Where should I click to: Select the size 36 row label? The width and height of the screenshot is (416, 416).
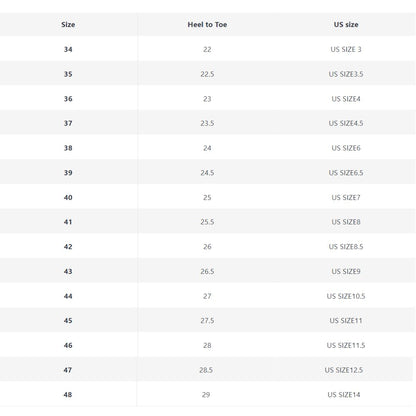[68, 99]
